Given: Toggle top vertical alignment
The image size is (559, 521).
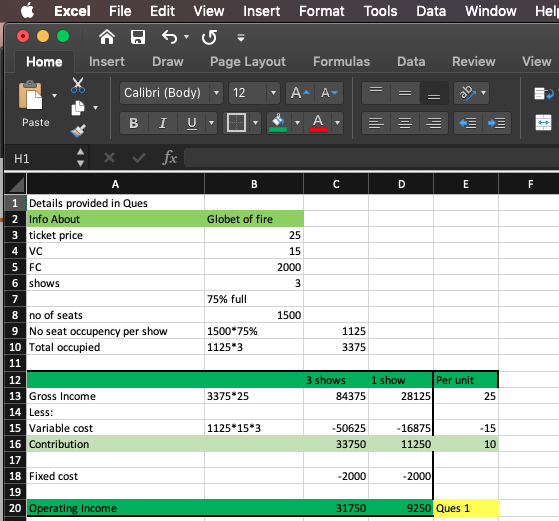Looking at the screenshot, I should [376, 93].
